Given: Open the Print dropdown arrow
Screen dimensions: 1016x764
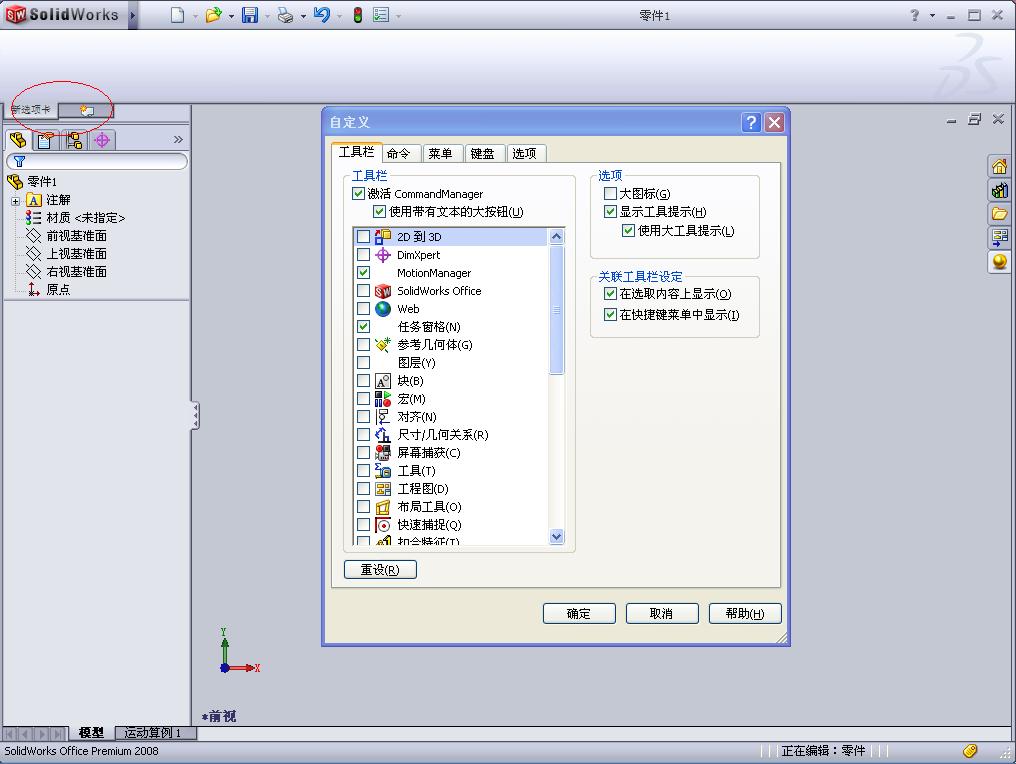Looking at the screenshot, I should (x=303, y=16).
